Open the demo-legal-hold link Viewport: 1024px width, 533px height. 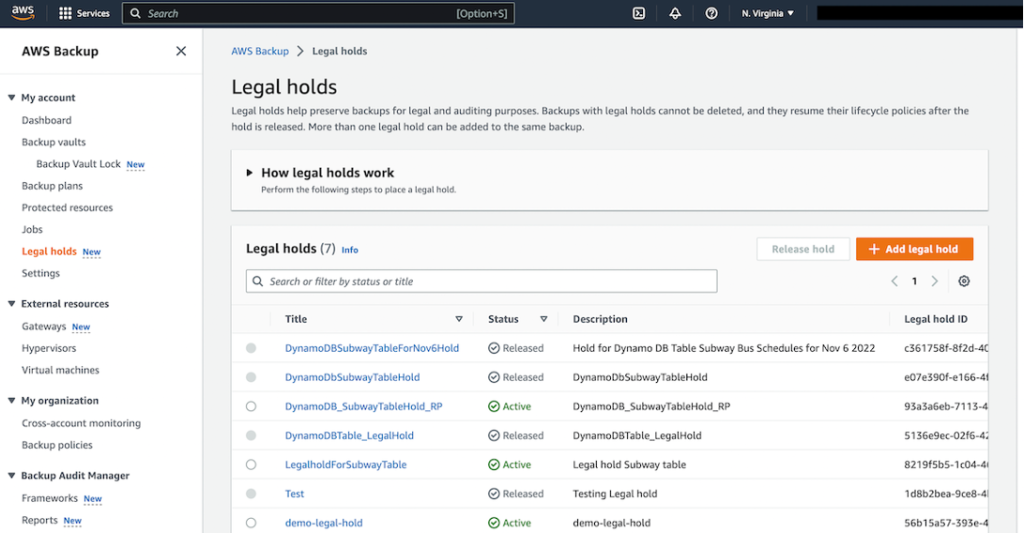[x=324, y=523]
